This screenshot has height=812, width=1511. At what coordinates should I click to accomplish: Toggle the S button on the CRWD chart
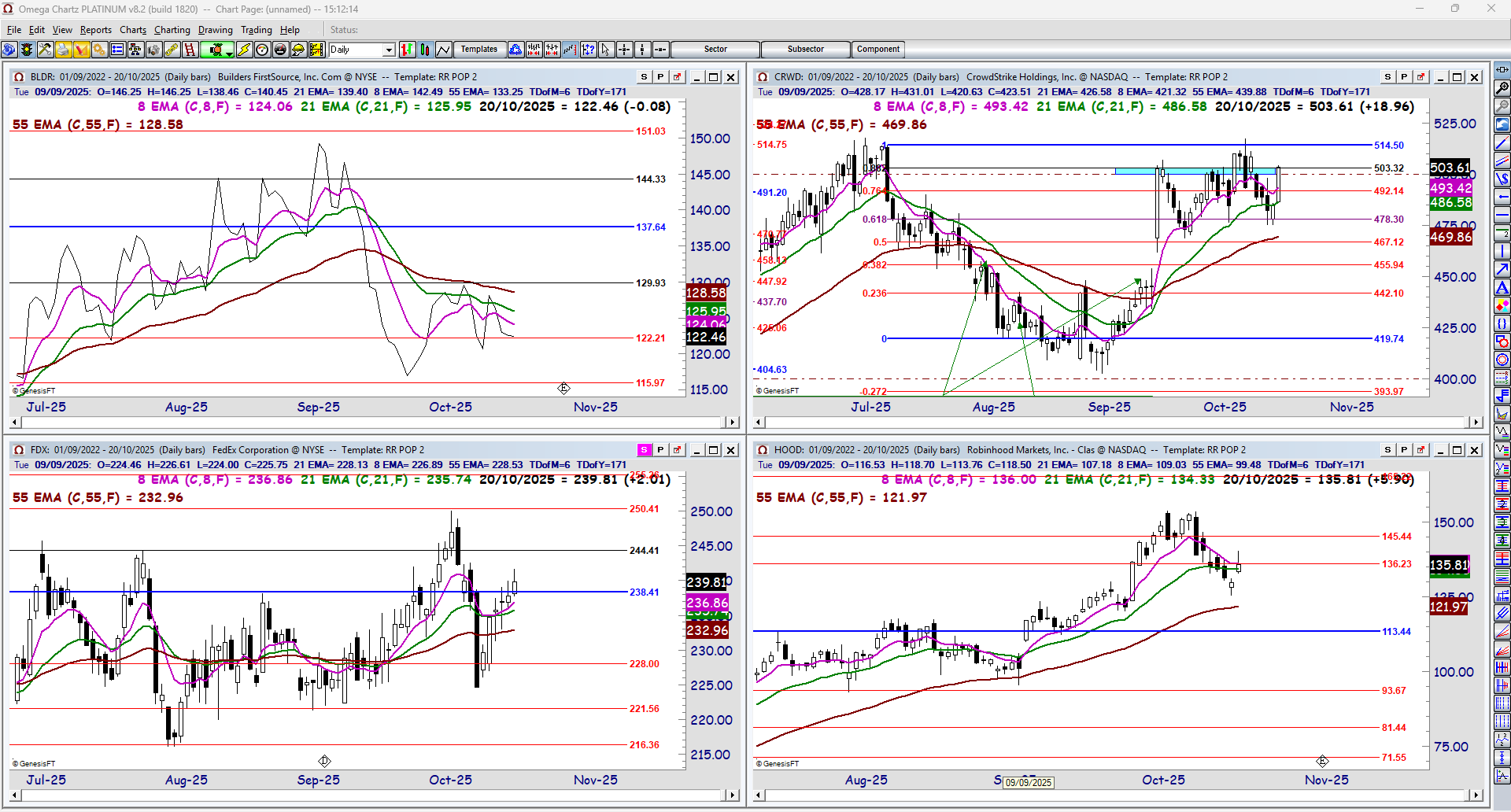(x=1387, y=77)
